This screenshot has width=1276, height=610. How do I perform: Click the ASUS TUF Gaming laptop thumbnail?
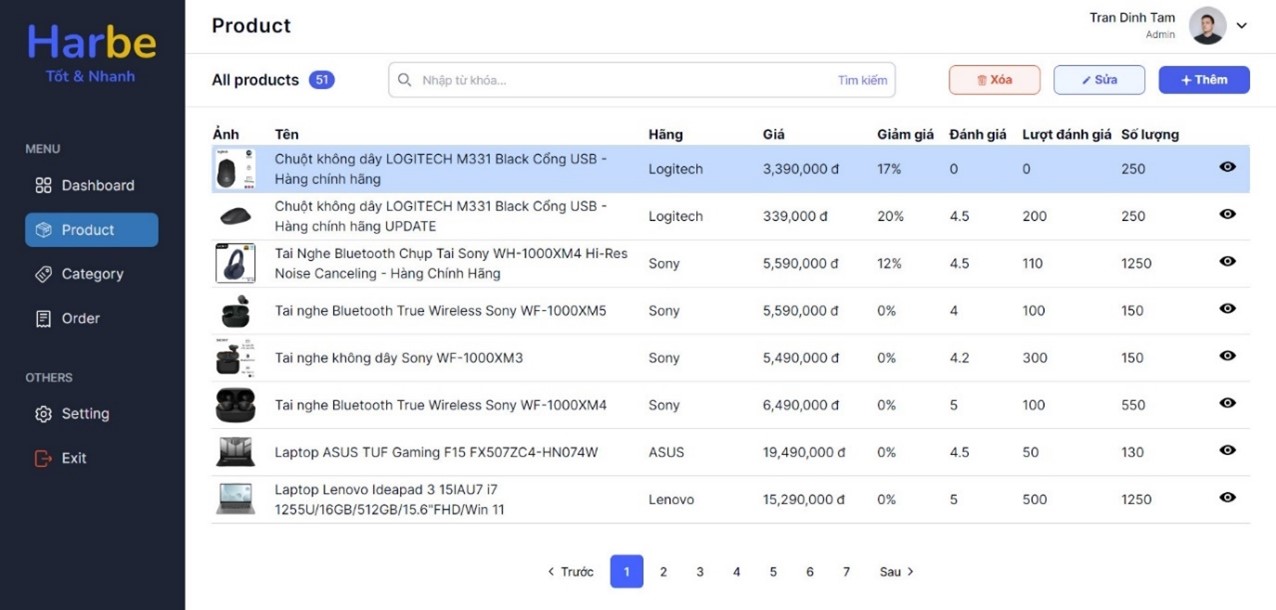tap(236, 452)
